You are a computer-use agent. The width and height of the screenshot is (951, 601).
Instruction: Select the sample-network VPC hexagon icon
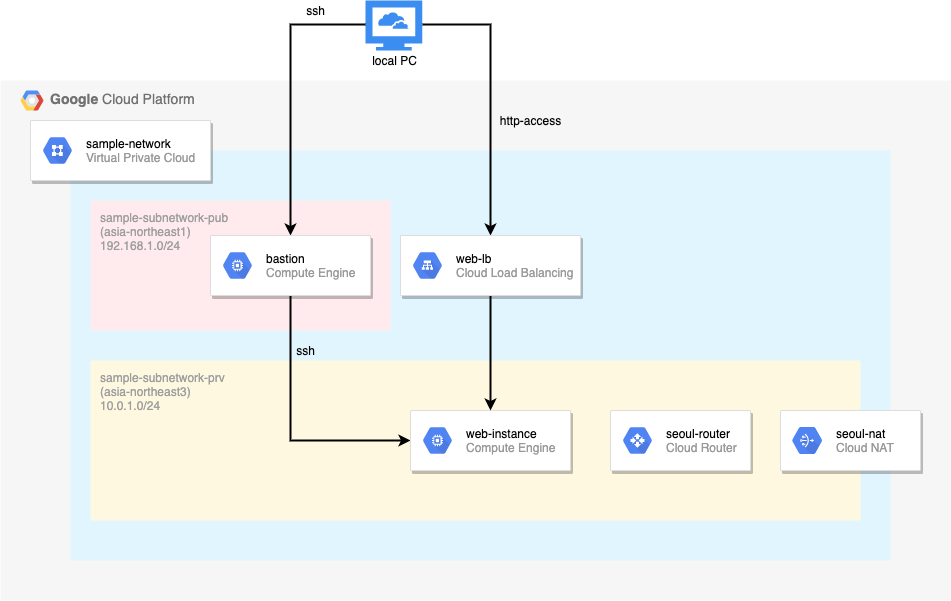(58, 150)
